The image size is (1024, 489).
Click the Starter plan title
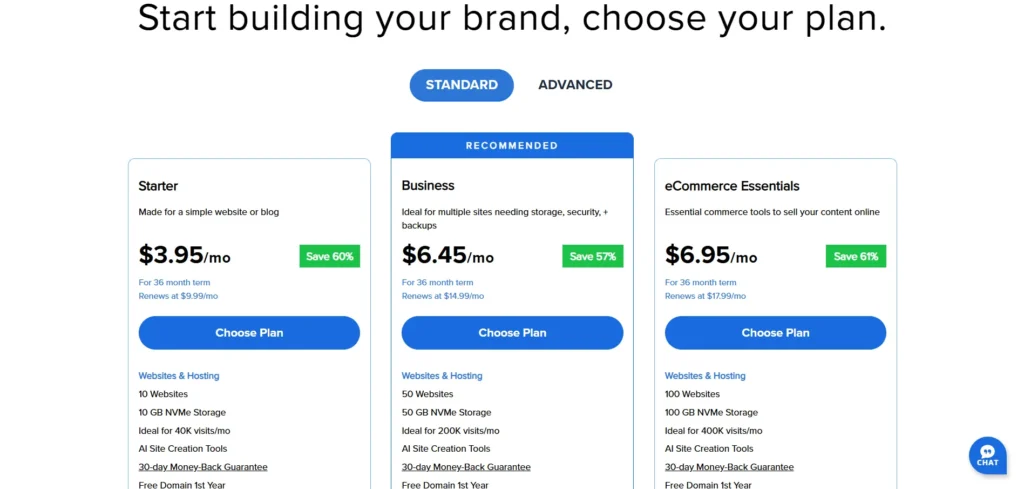(x=159, y=186)
